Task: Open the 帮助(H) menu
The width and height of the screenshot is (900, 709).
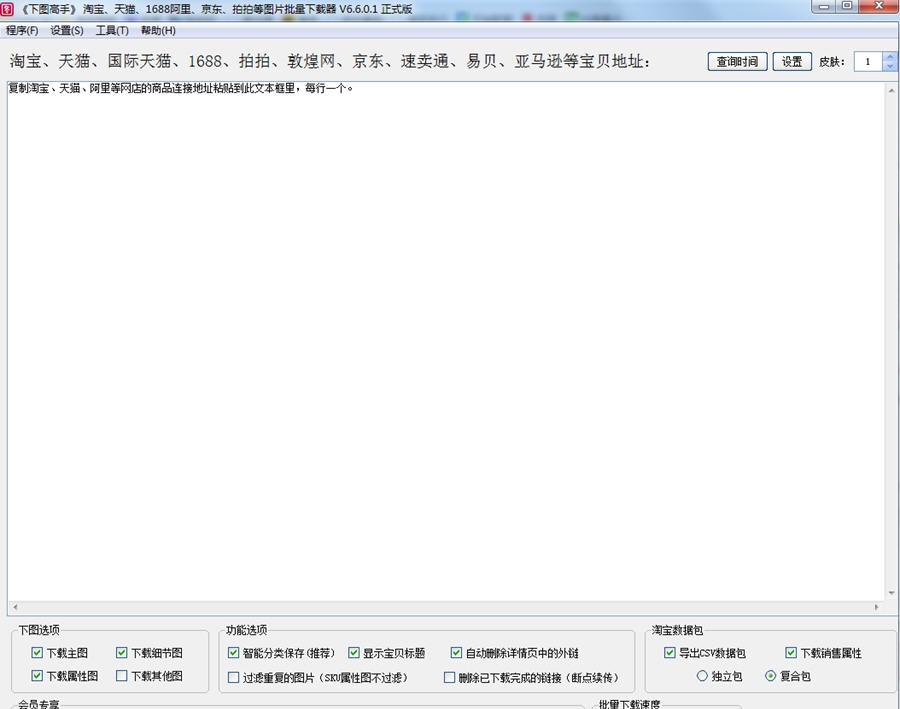Action: coord(158,30)
